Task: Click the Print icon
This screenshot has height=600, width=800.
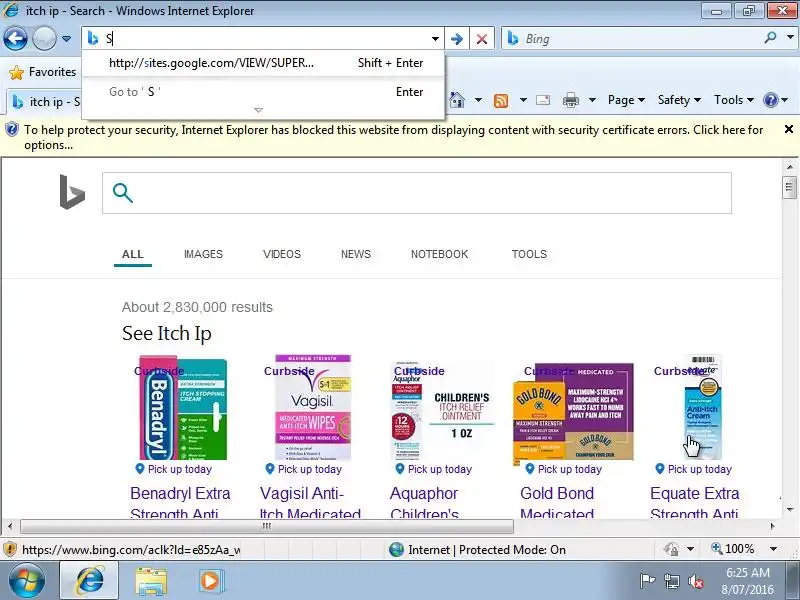Action: click(x=570, y=101)
